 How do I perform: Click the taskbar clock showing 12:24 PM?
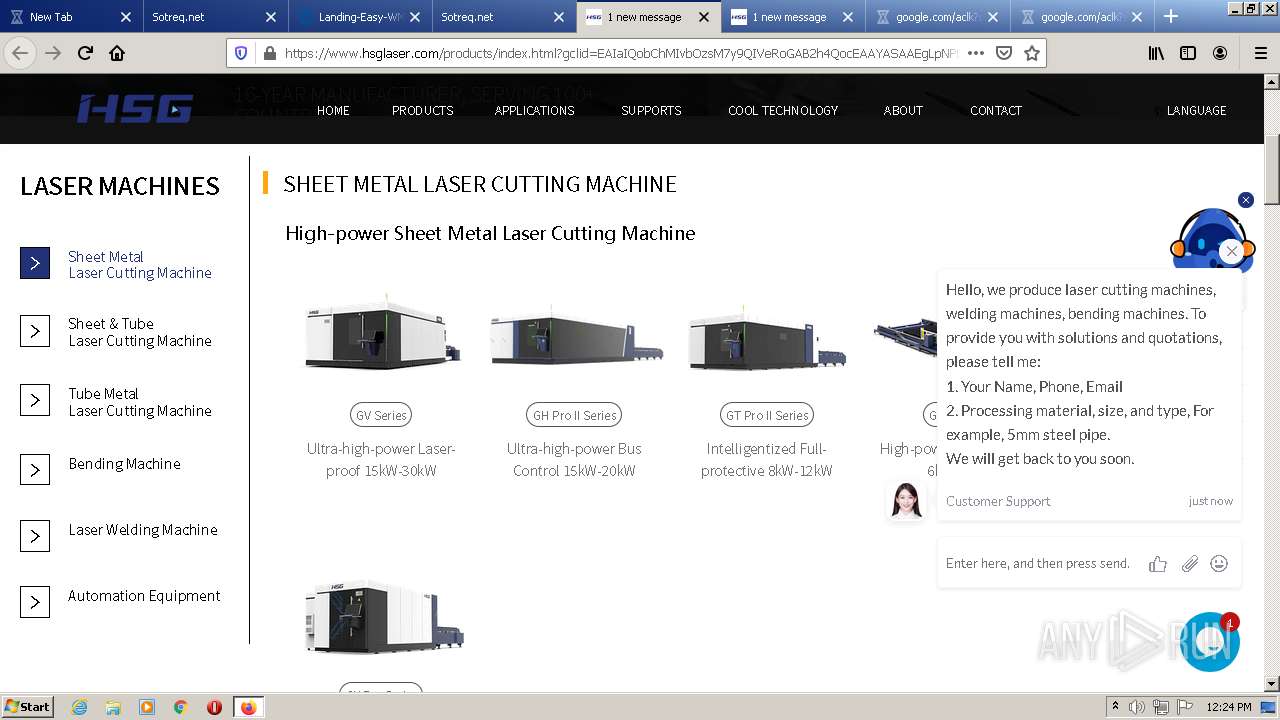pyautogui.click(x=1228, y=707)
